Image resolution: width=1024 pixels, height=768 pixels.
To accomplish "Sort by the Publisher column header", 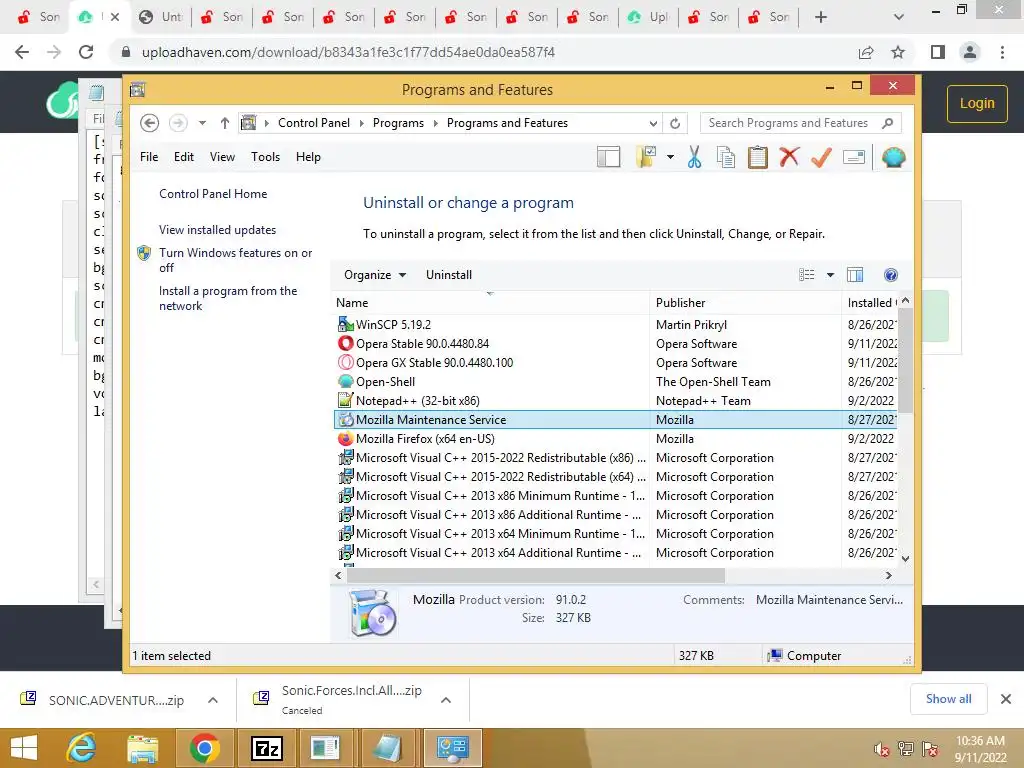I will (744, 302).
